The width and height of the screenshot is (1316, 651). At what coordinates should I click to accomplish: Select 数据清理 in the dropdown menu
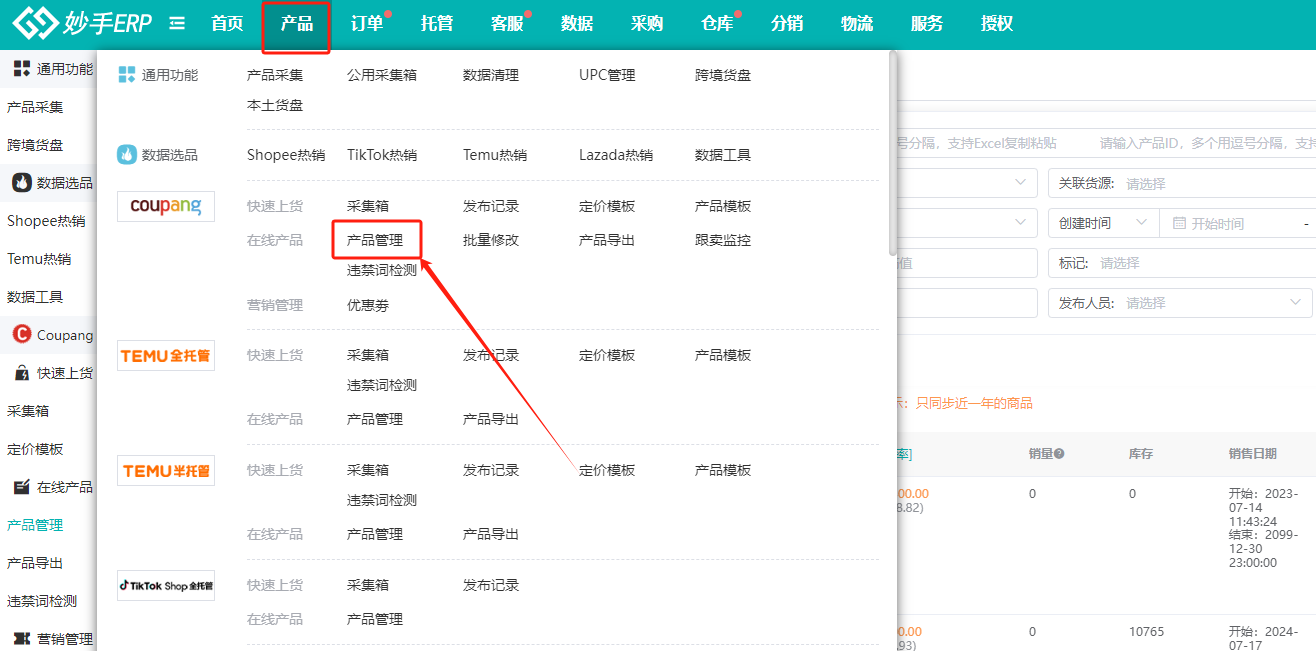[x=491, y=75]
